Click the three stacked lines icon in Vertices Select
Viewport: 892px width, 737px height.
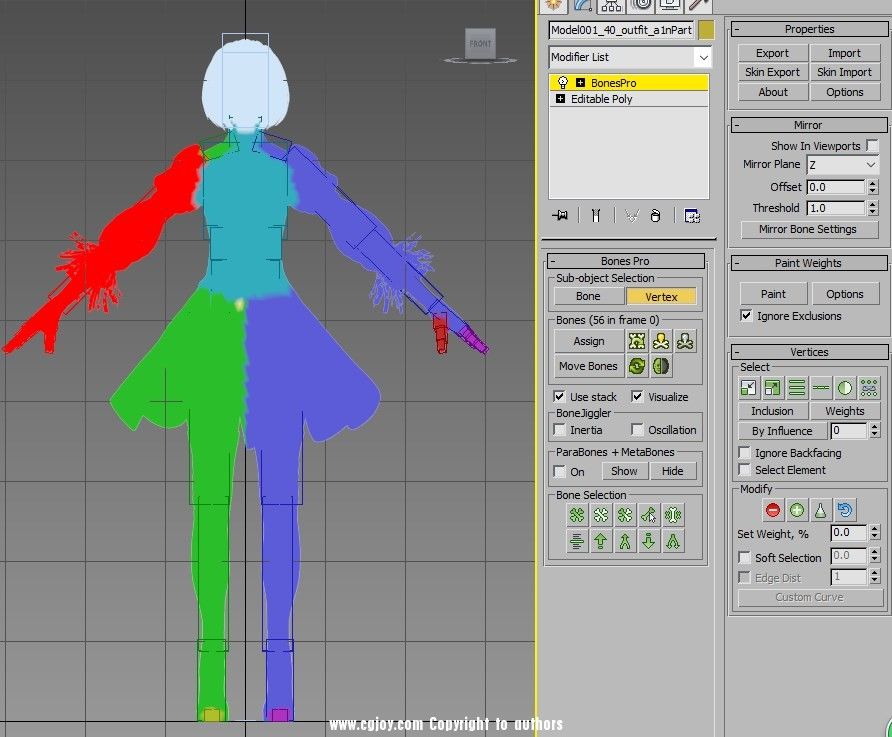796,388
